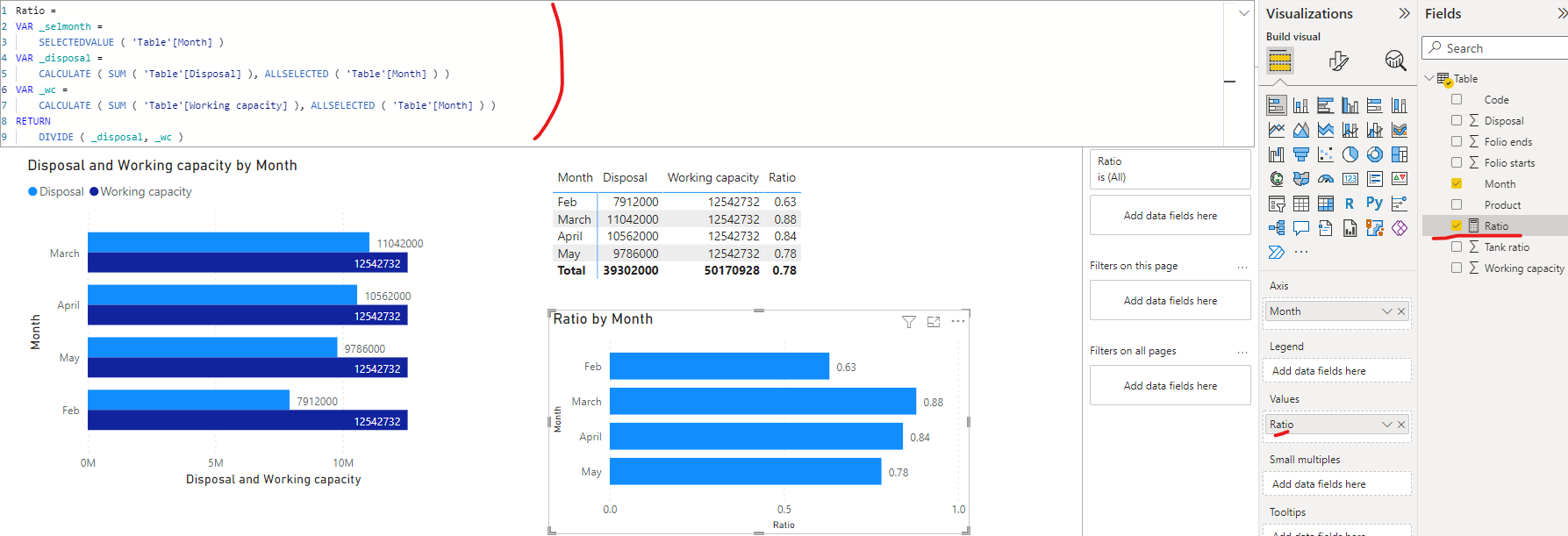Select the Map globe visual
This screenshot has width=1568, height=536.
1277,179
